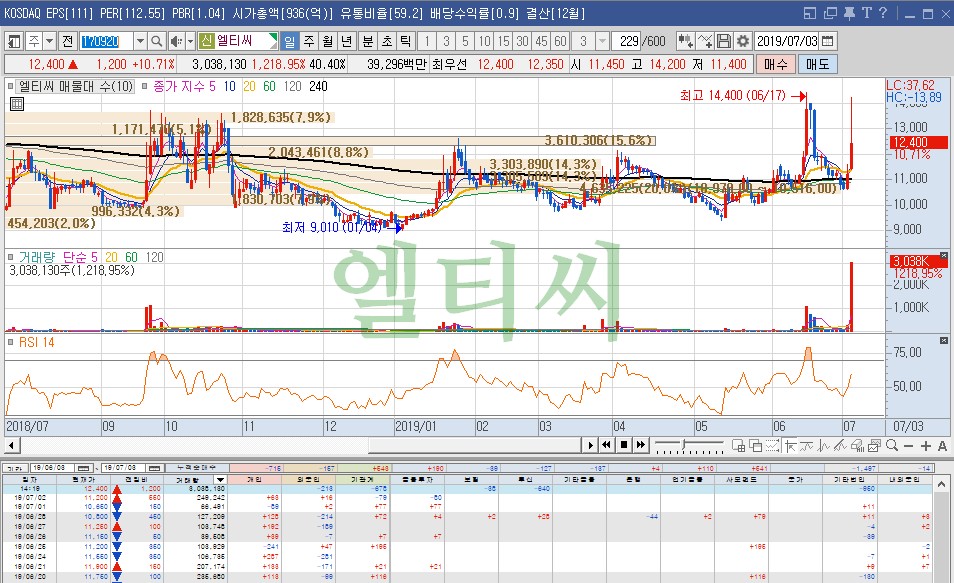The height and width of the screenshot is (583, 954).
Task: Open the add chart type candlestick icon
Action: [x=686, y=41]
